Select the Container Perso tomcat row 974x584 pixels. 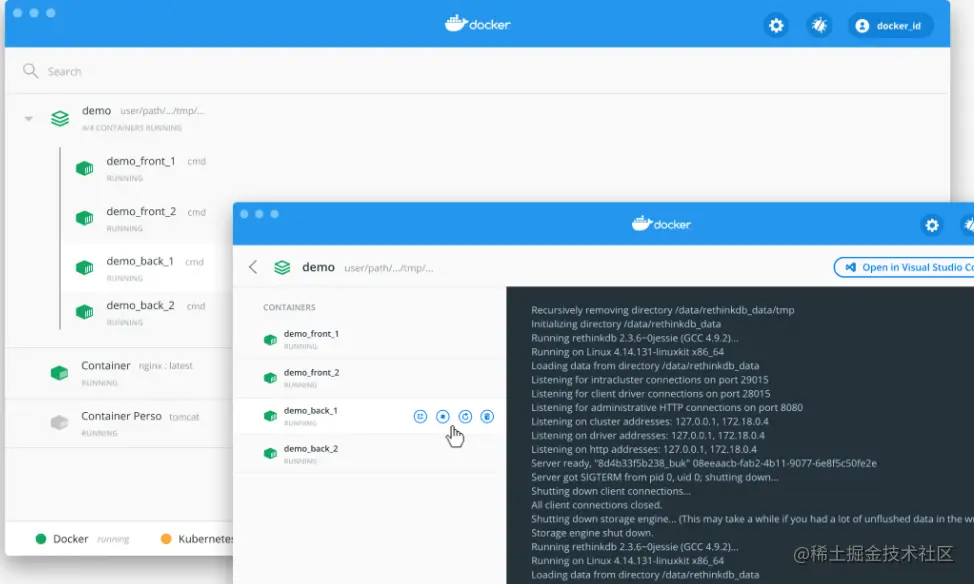pos(119,423)
